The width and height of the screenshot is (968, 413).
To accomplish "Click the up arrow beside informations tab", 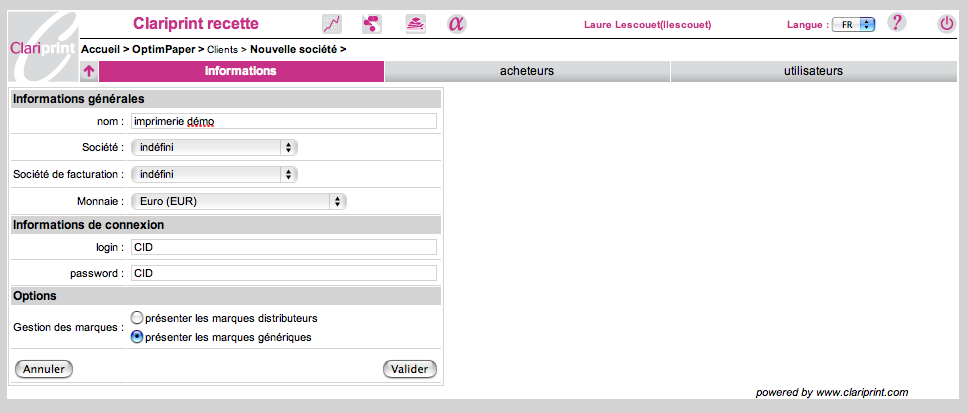I will [89, 71].
